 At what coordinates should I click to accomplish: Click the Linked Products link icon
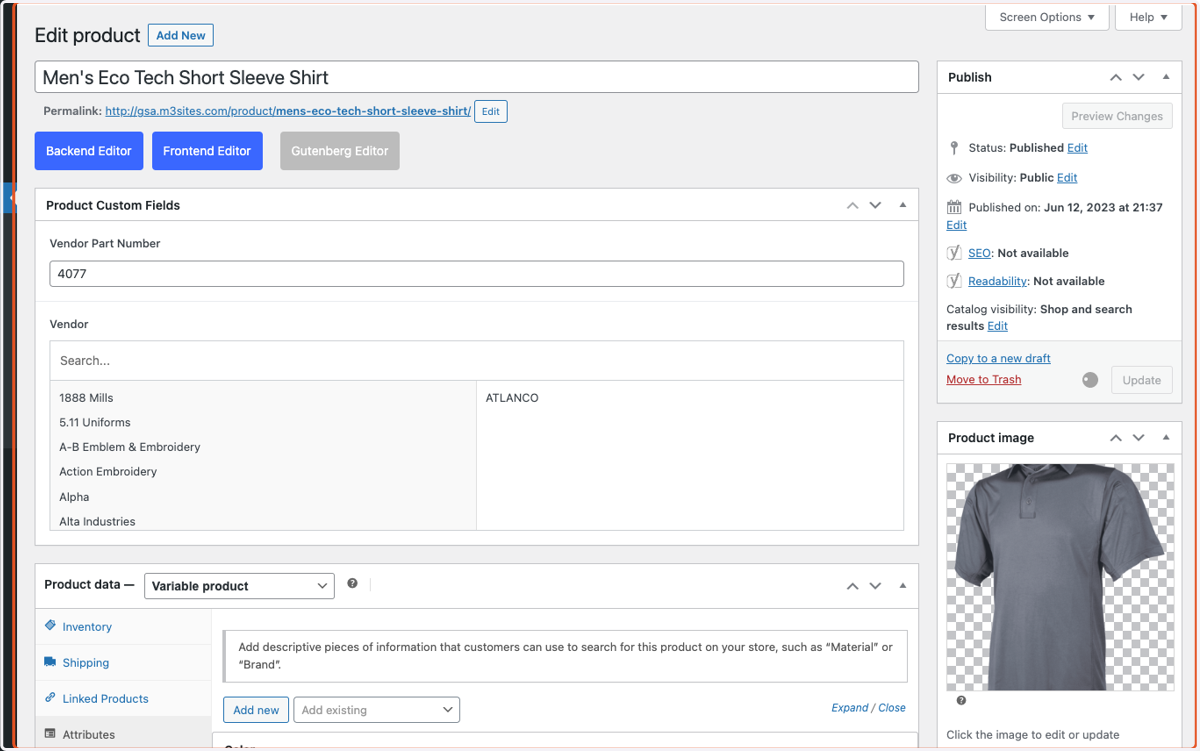(50, 698)
